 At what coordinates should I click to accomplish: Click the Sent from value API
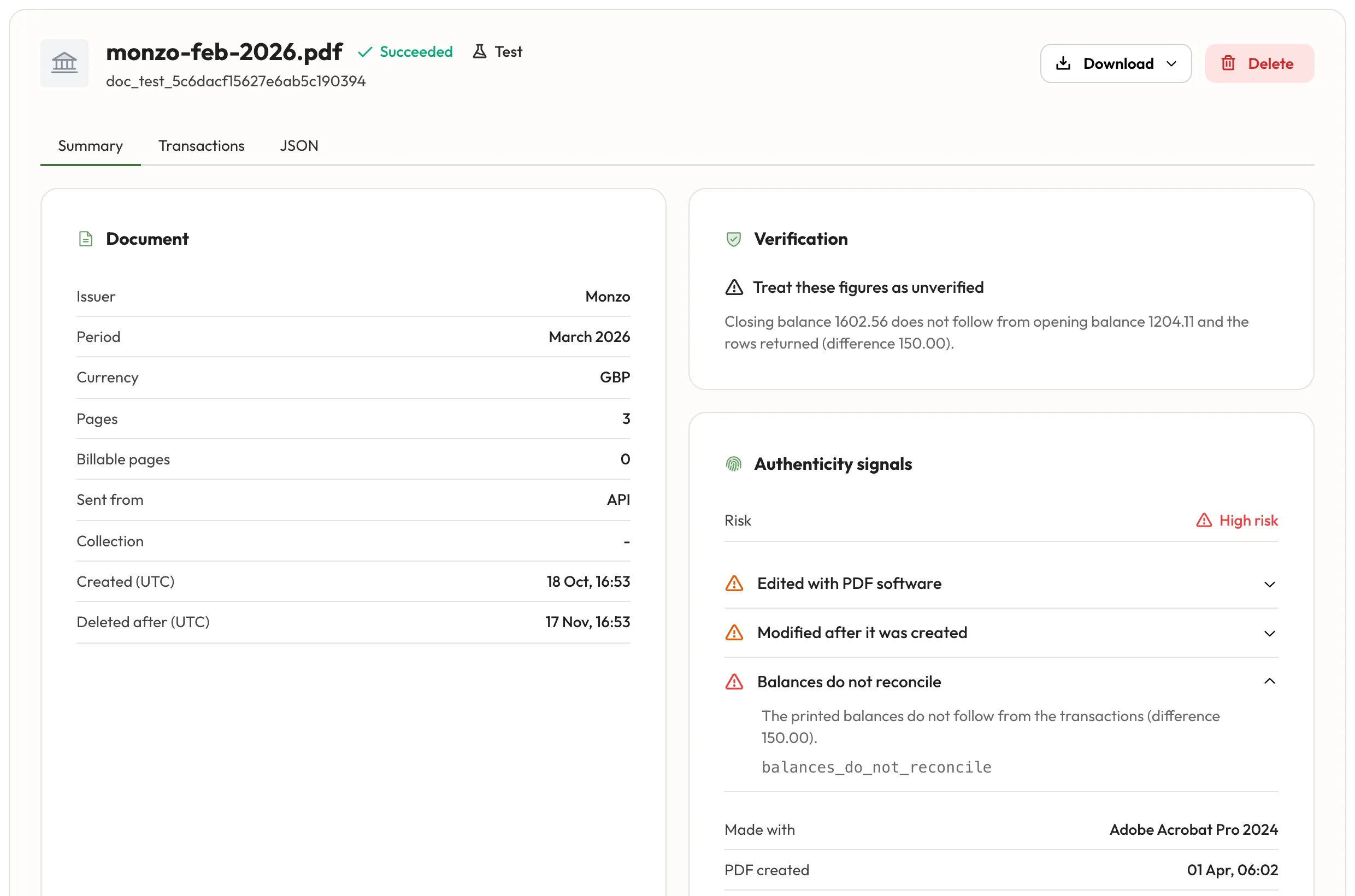[618, 500]
